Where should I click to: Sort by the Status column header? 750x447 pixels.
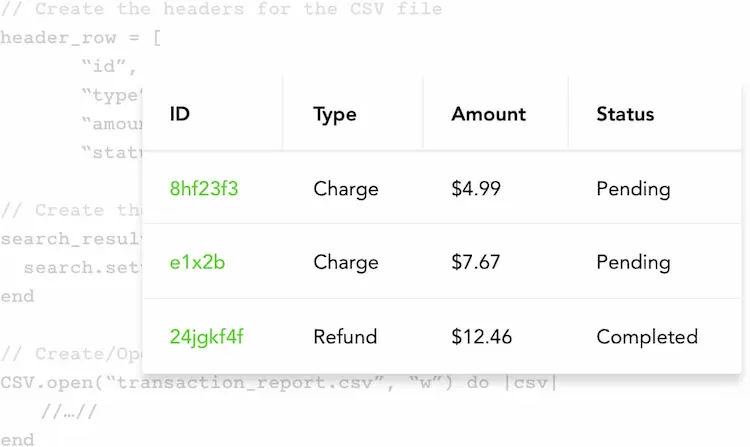pos(625,114)
